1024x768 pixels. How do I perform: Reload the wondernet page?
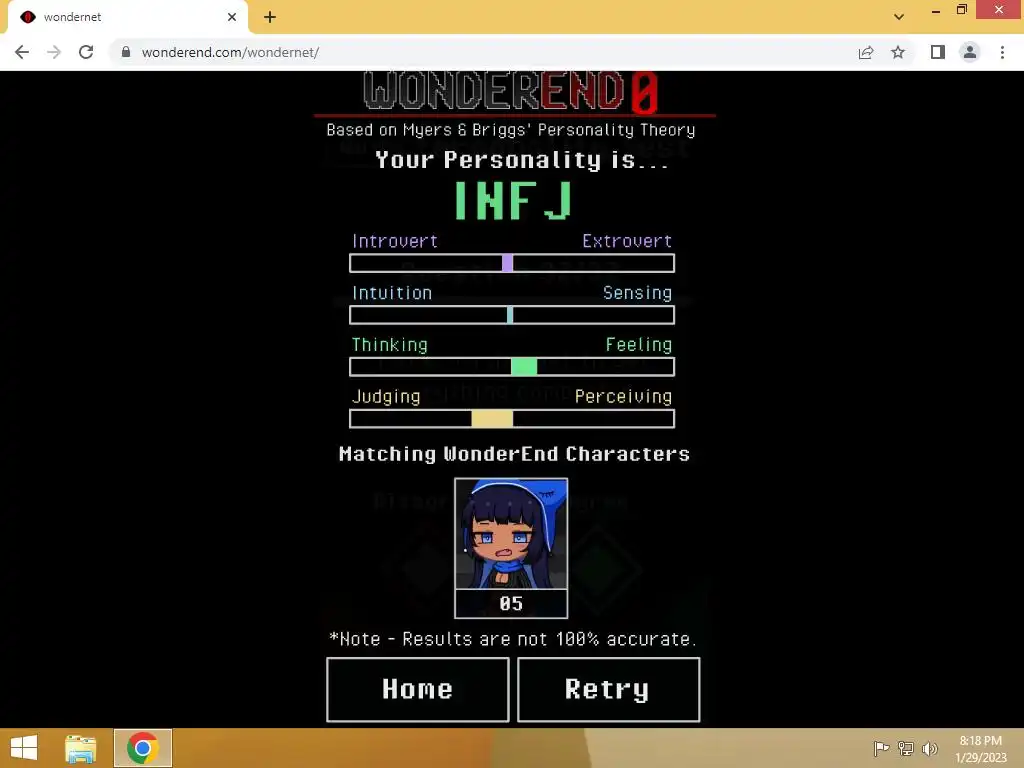(x=86, y=52)
